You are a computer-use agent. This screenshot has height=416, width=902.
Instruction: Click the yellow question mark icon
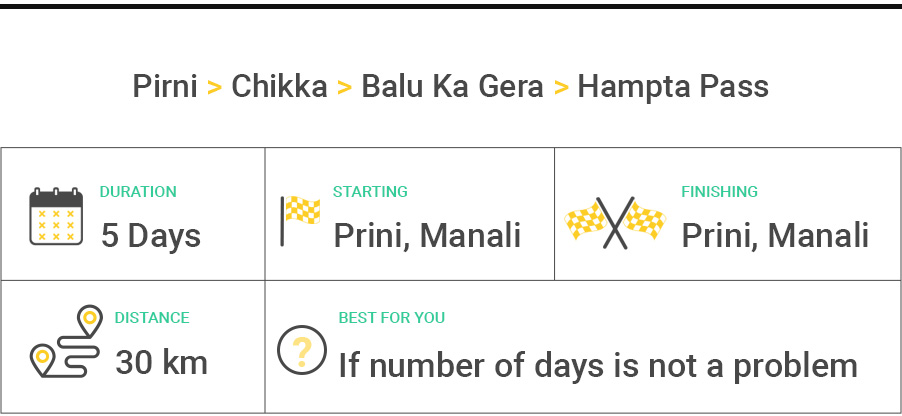[x=302, y=349]
